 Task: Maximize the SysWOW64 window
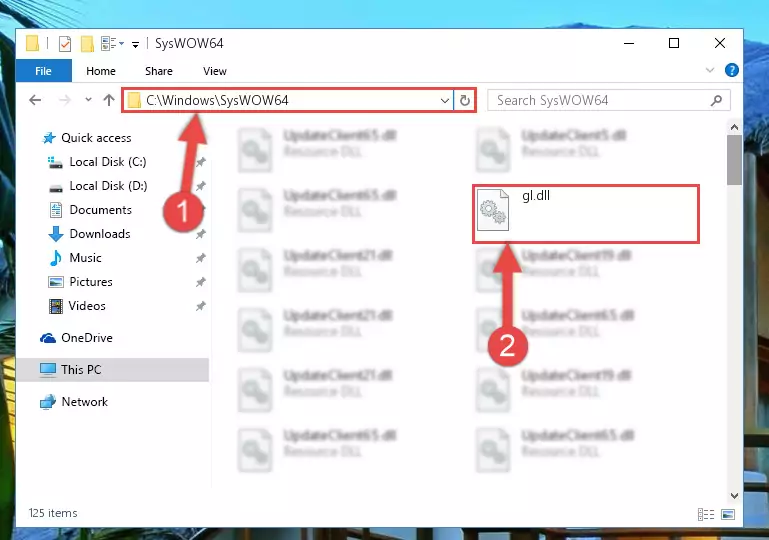(674, 43)
